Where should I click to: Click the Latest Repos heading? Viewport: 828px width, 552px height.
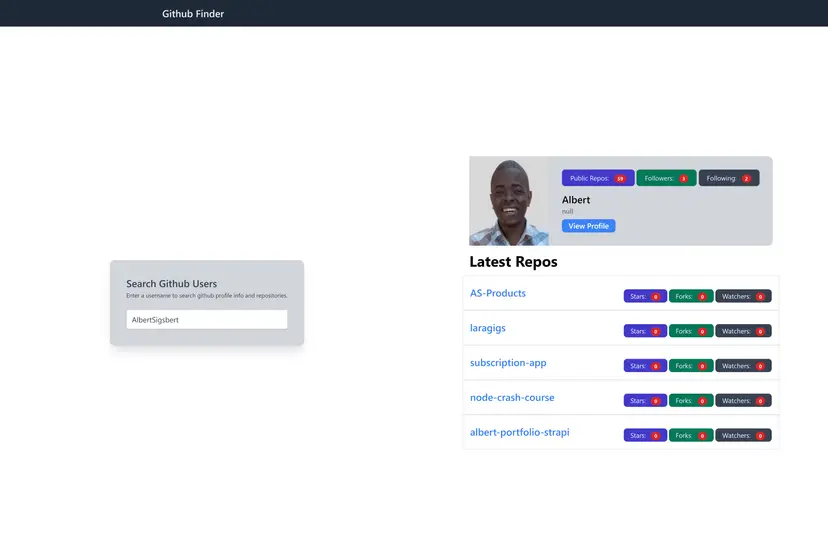513,262
